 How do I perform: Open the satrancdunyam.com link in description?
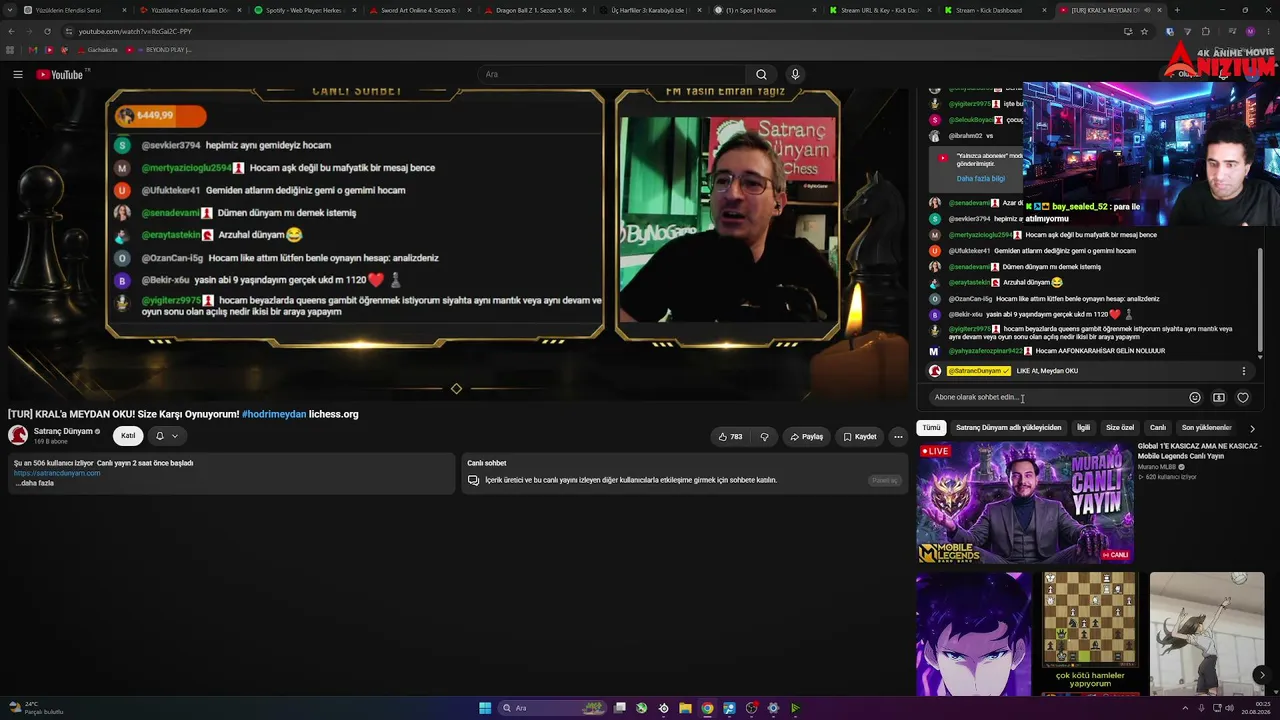tap(57, 473)
